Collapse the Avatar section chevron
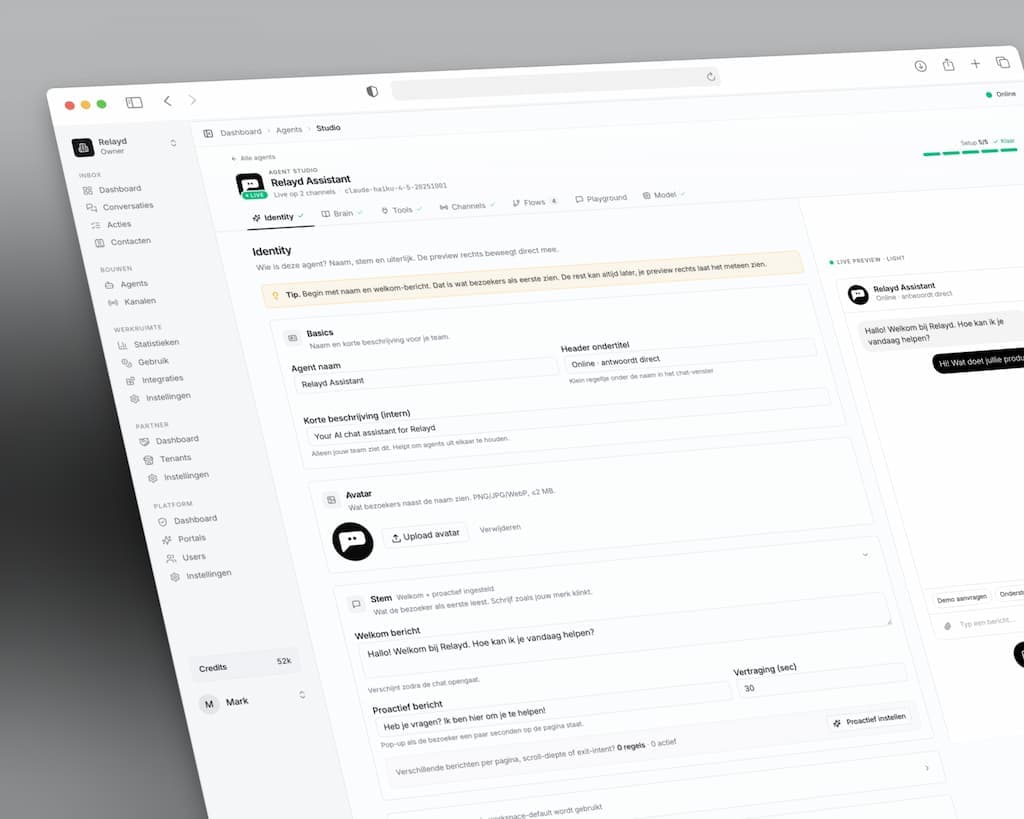1024x819 pixels. (x=865, y=554)
